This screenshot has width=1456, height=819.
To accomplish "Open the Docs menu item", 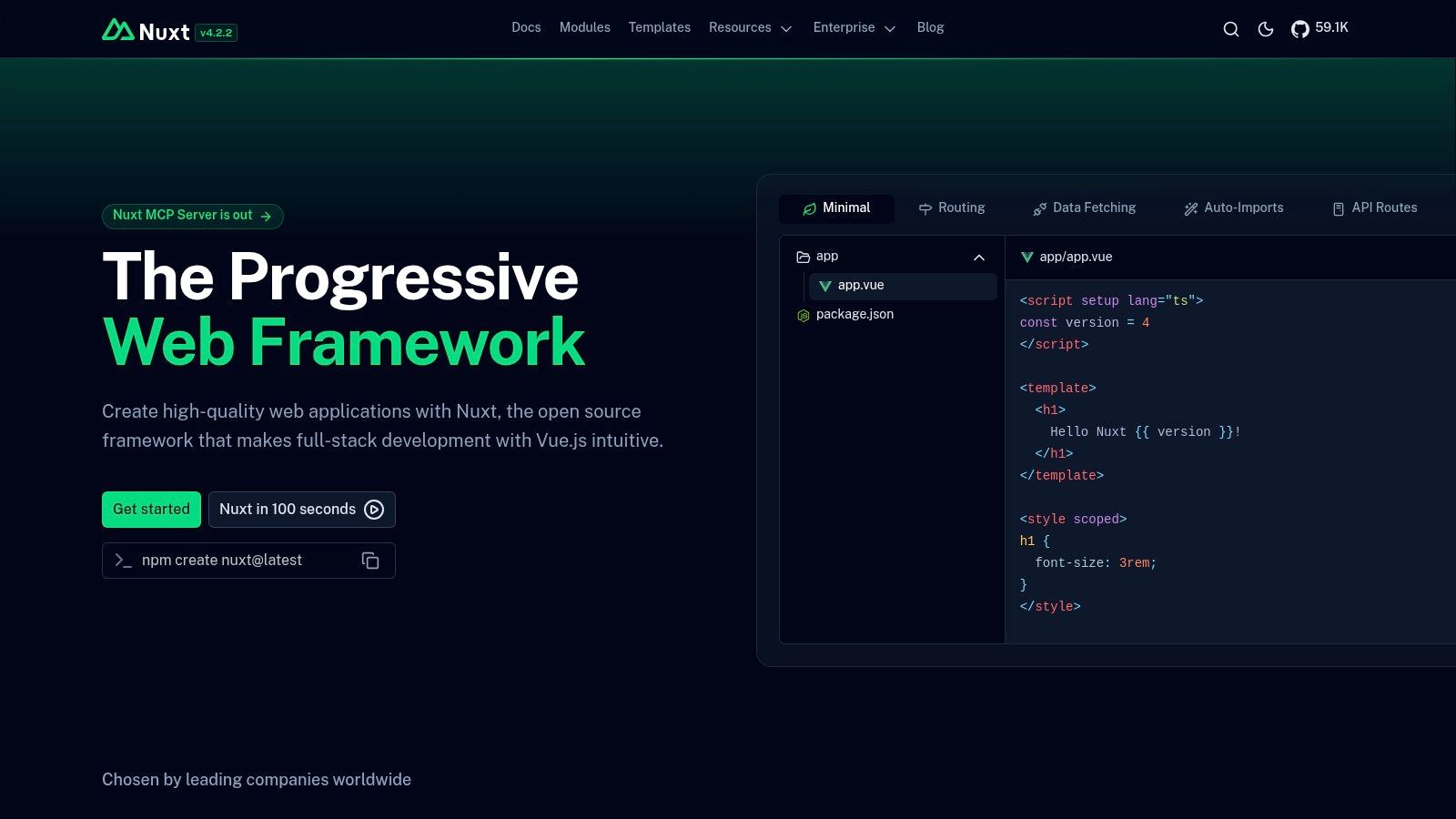I will coord(526,28).
